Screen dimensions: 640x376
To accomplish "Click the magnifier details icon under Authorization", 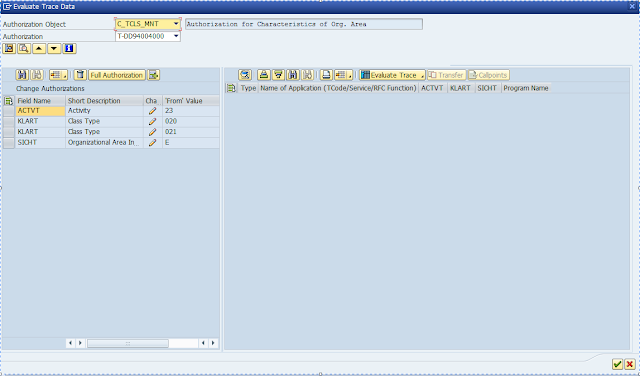I will [24, 49].
